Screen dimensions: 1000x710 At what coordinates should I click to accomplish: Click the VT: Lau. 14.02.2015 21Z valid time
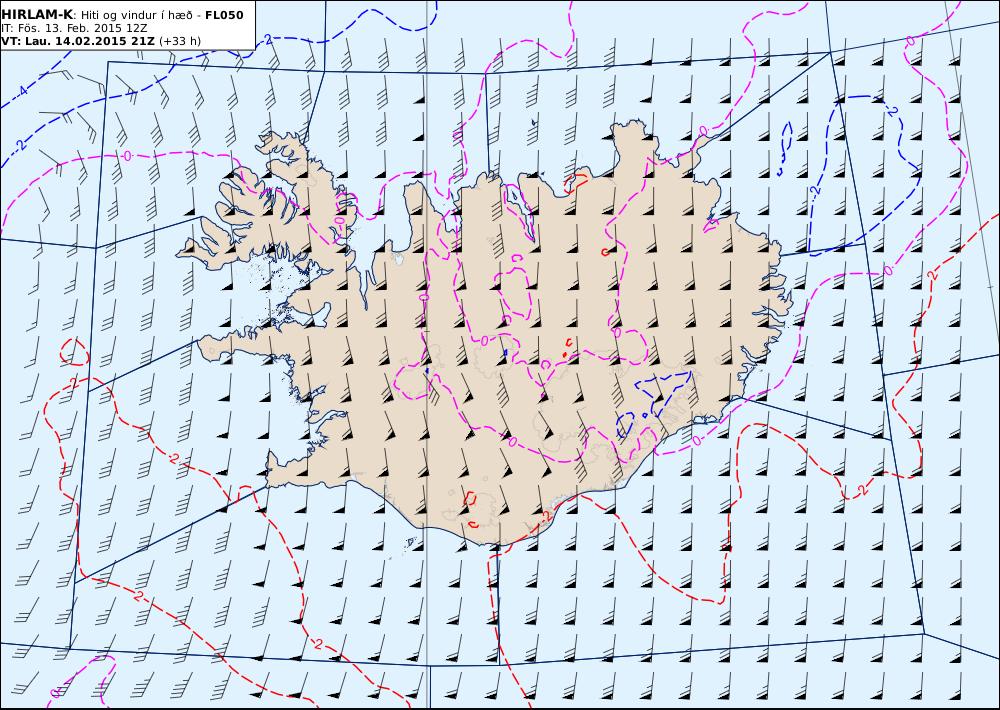78,41
